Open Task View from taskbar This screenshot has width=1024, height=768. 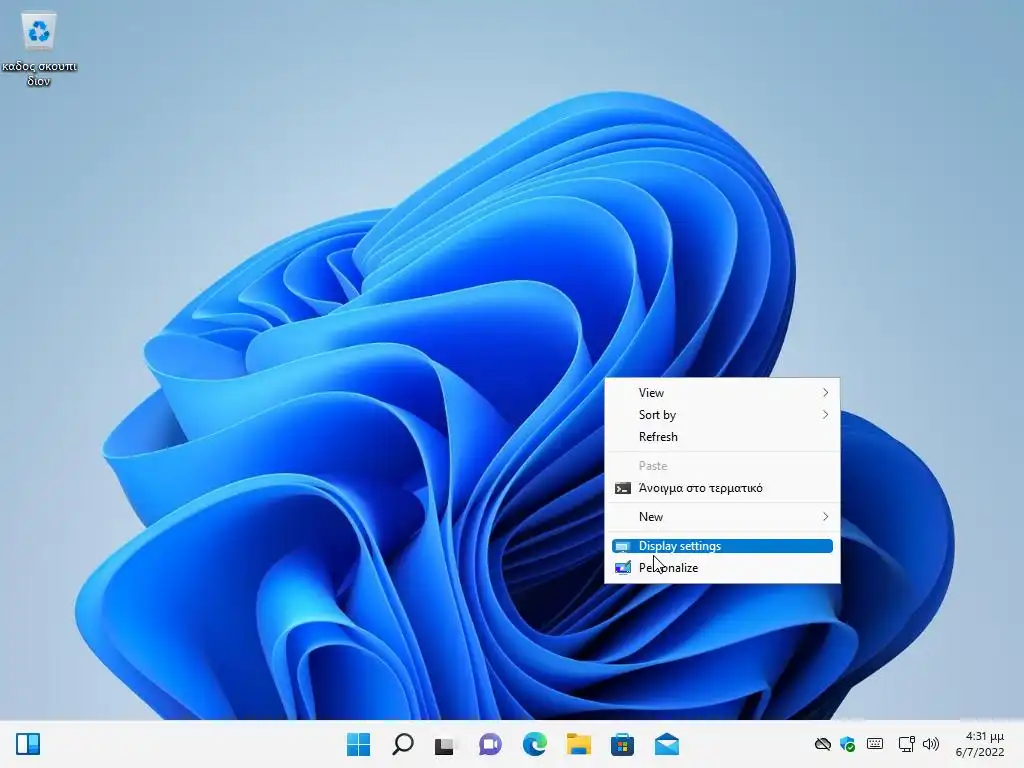(445, 745)
